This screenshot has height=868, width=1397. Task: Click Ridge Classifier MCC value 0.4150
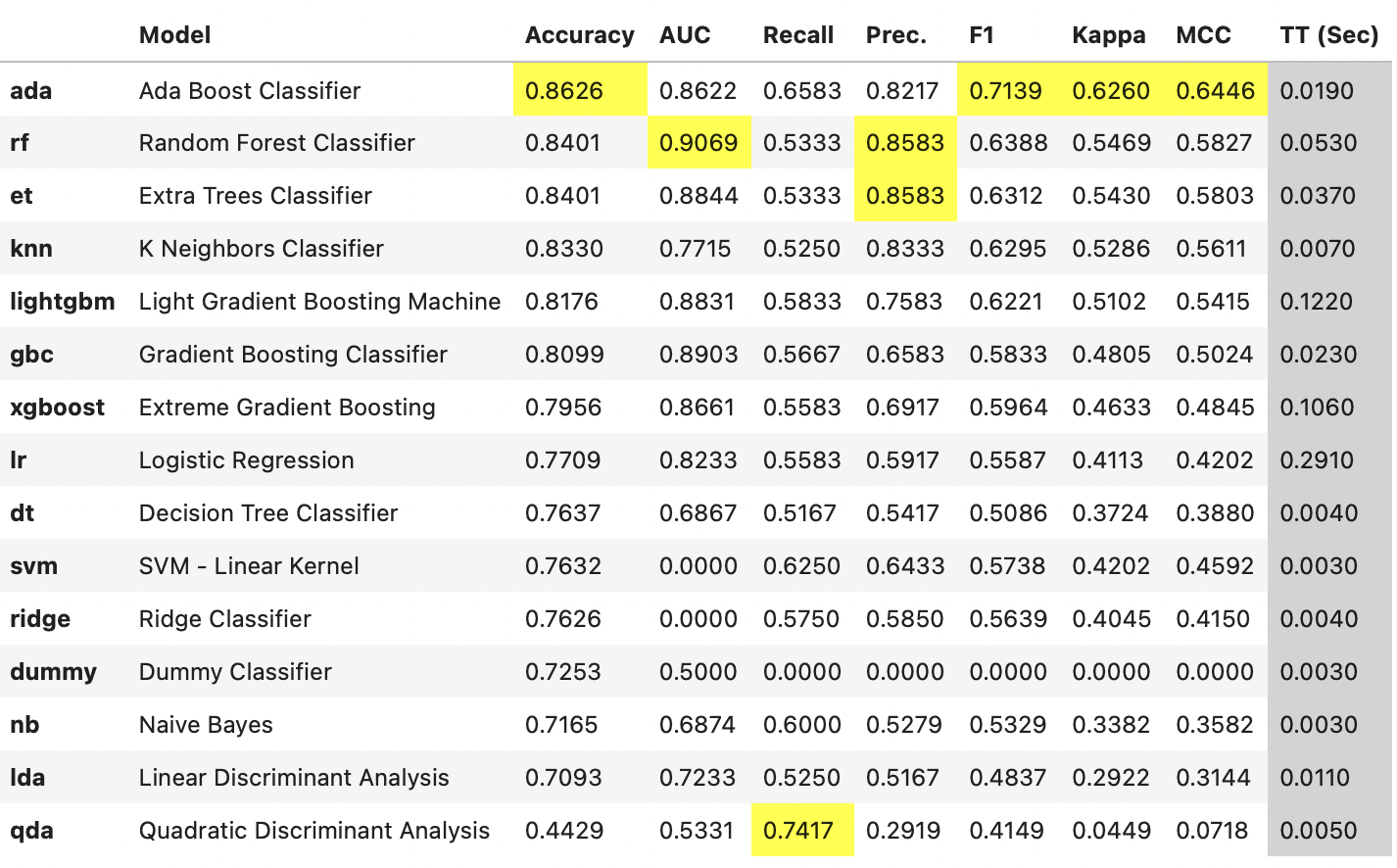coord(1213,619)
